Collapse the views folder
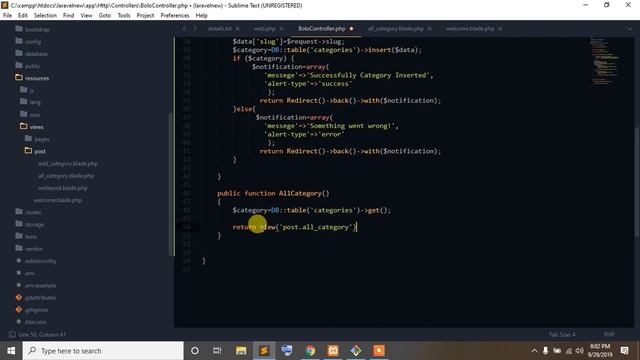 [x=31, y=127]
